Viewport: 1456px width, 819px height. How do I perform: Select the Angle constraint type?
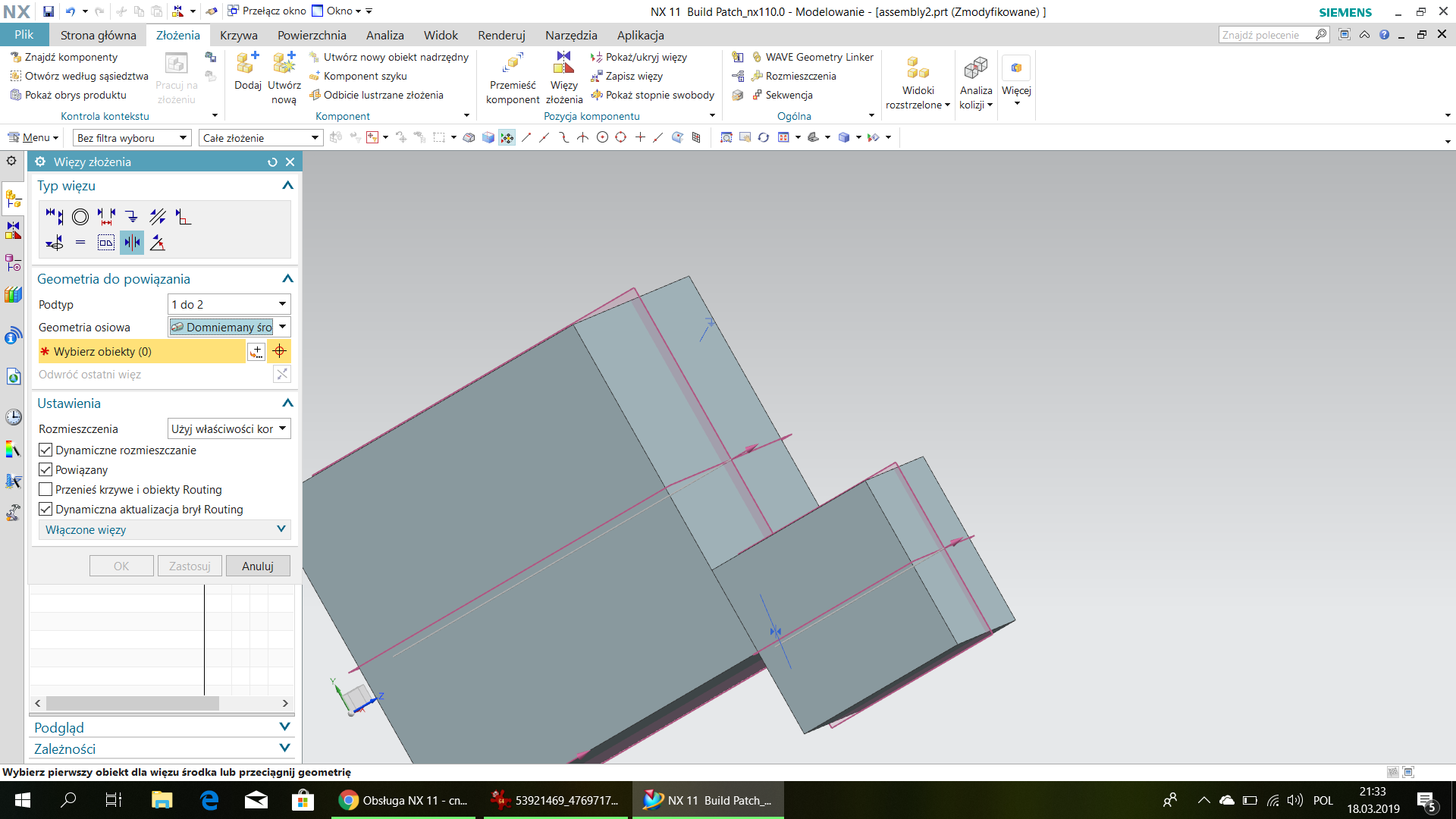[158, 243]
